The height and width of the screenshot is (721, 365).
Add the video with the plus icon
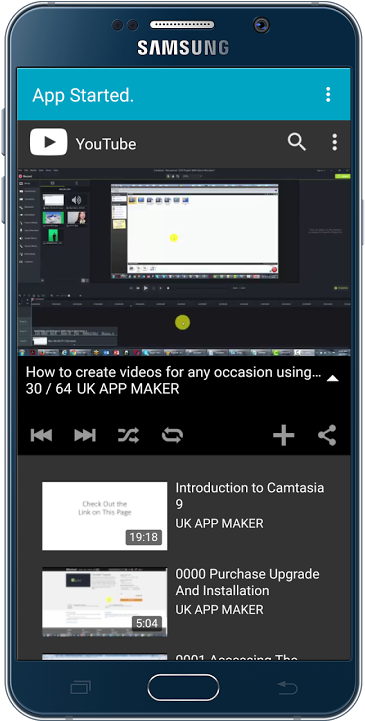point(284,435)
